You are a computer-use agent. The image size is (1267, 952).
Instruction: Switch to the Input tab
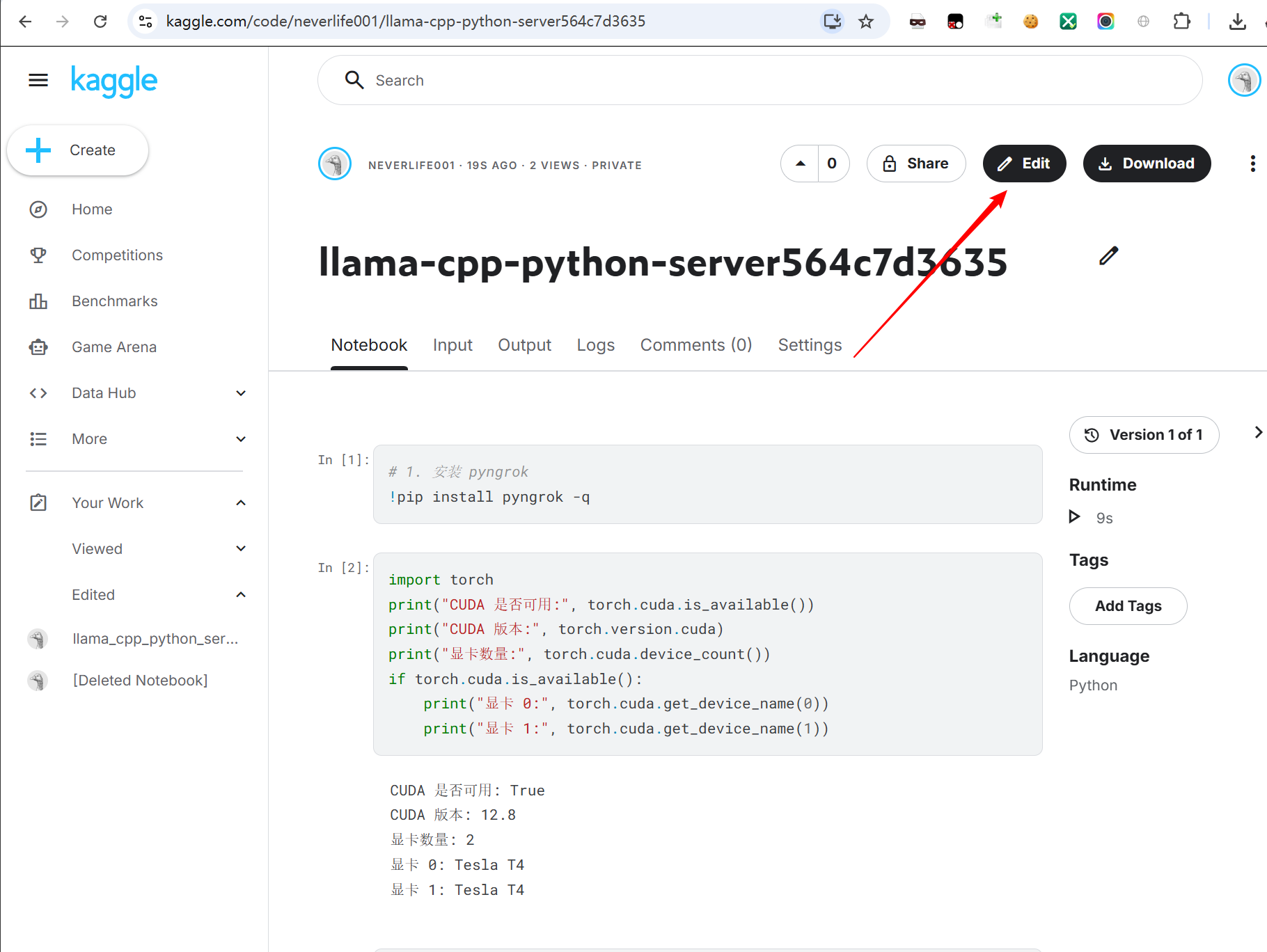[x=452, y=345]
